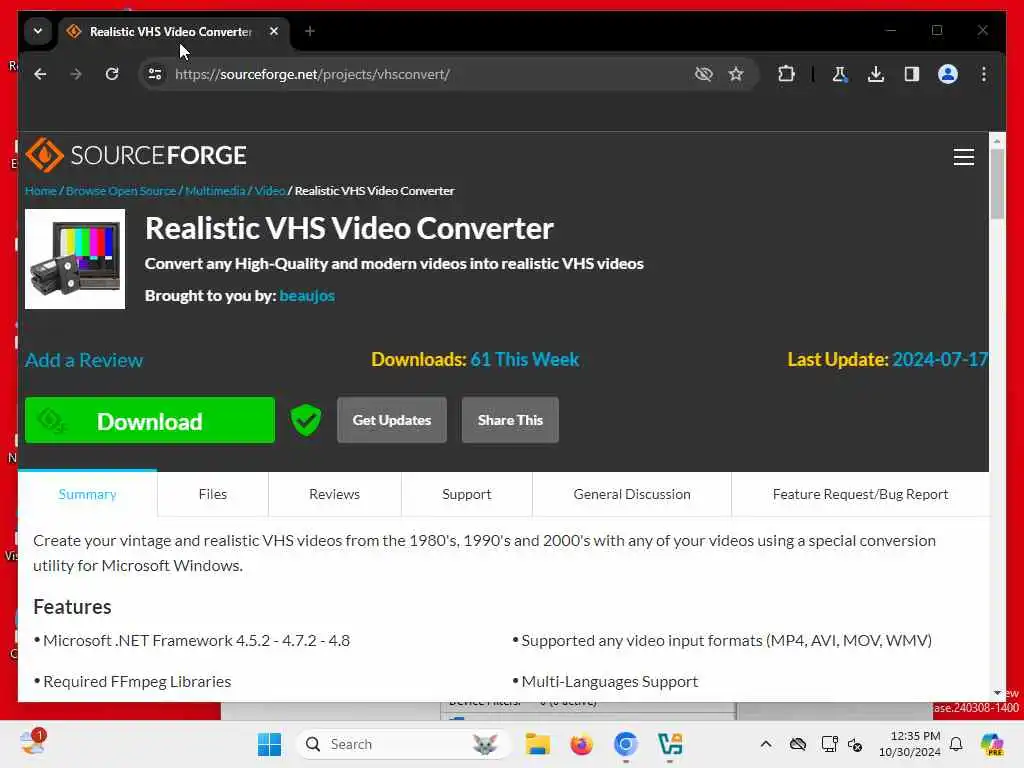This screenshot has width=1024, height=768.
Task: Open the General Discussion tab
Action: point(632,494)
